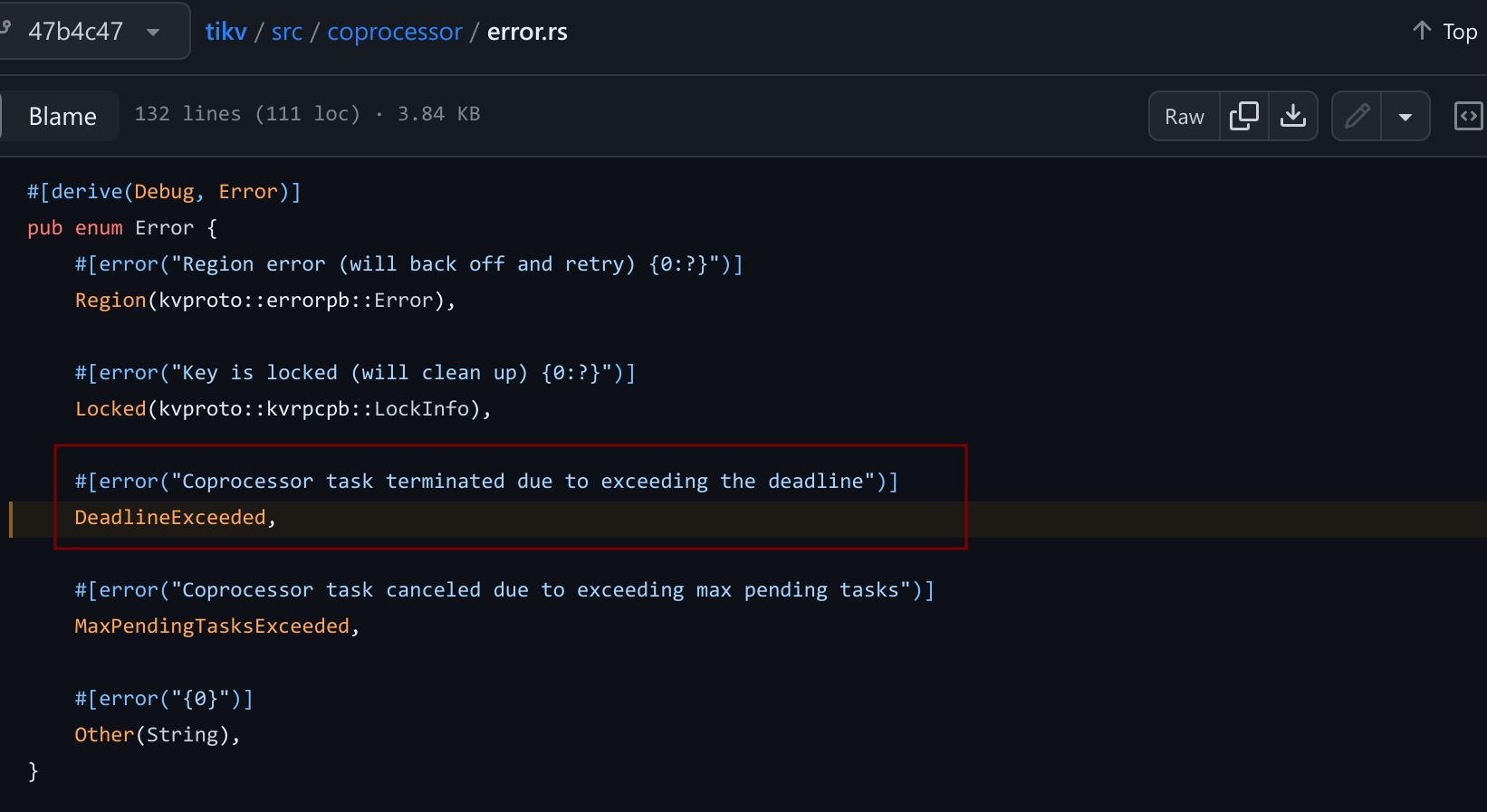1487x812 pixels.
Task: Open the symbols panel icon
Action: pos(1468,116)
